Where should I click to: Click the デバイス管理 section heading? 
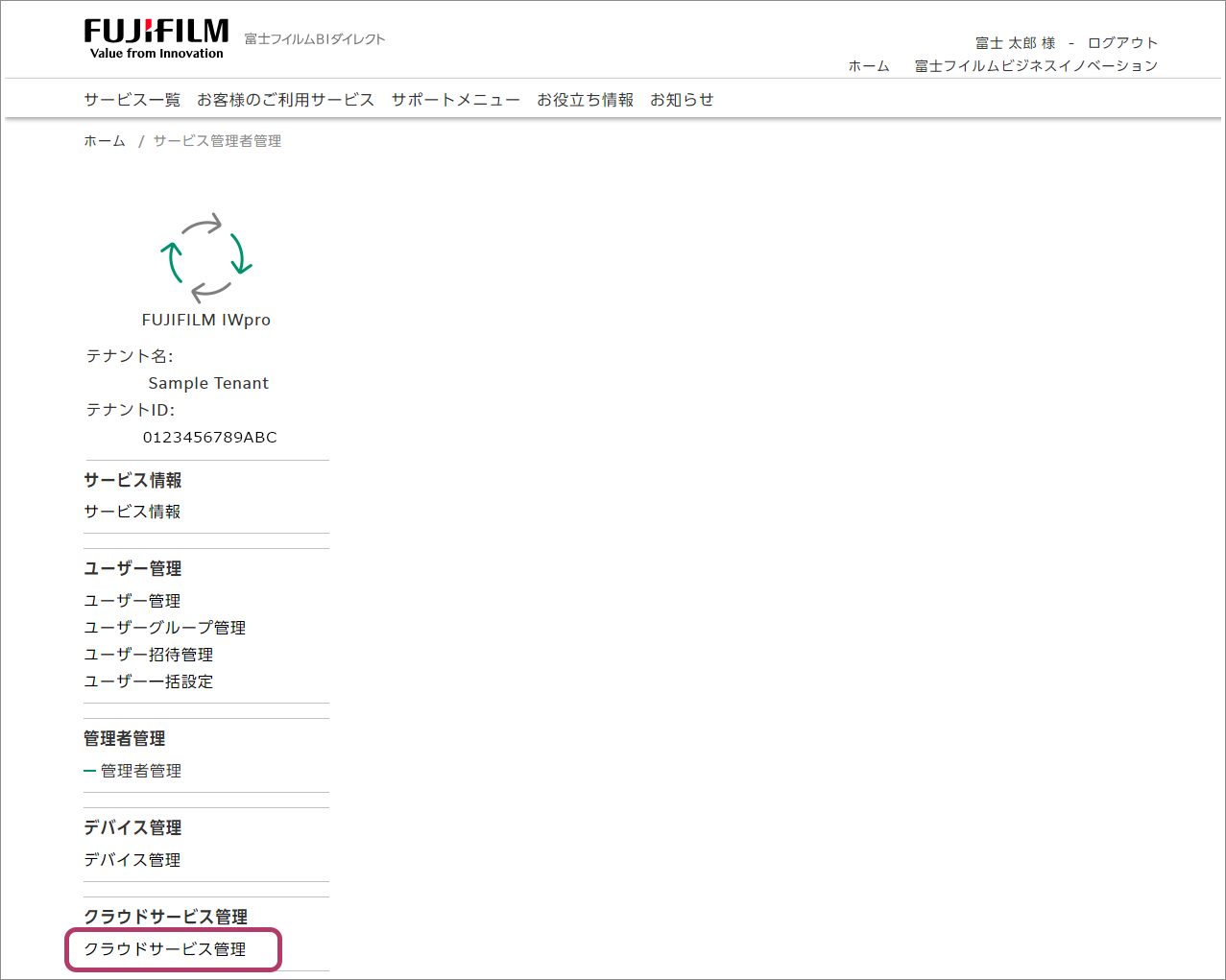tap(132, 827)
